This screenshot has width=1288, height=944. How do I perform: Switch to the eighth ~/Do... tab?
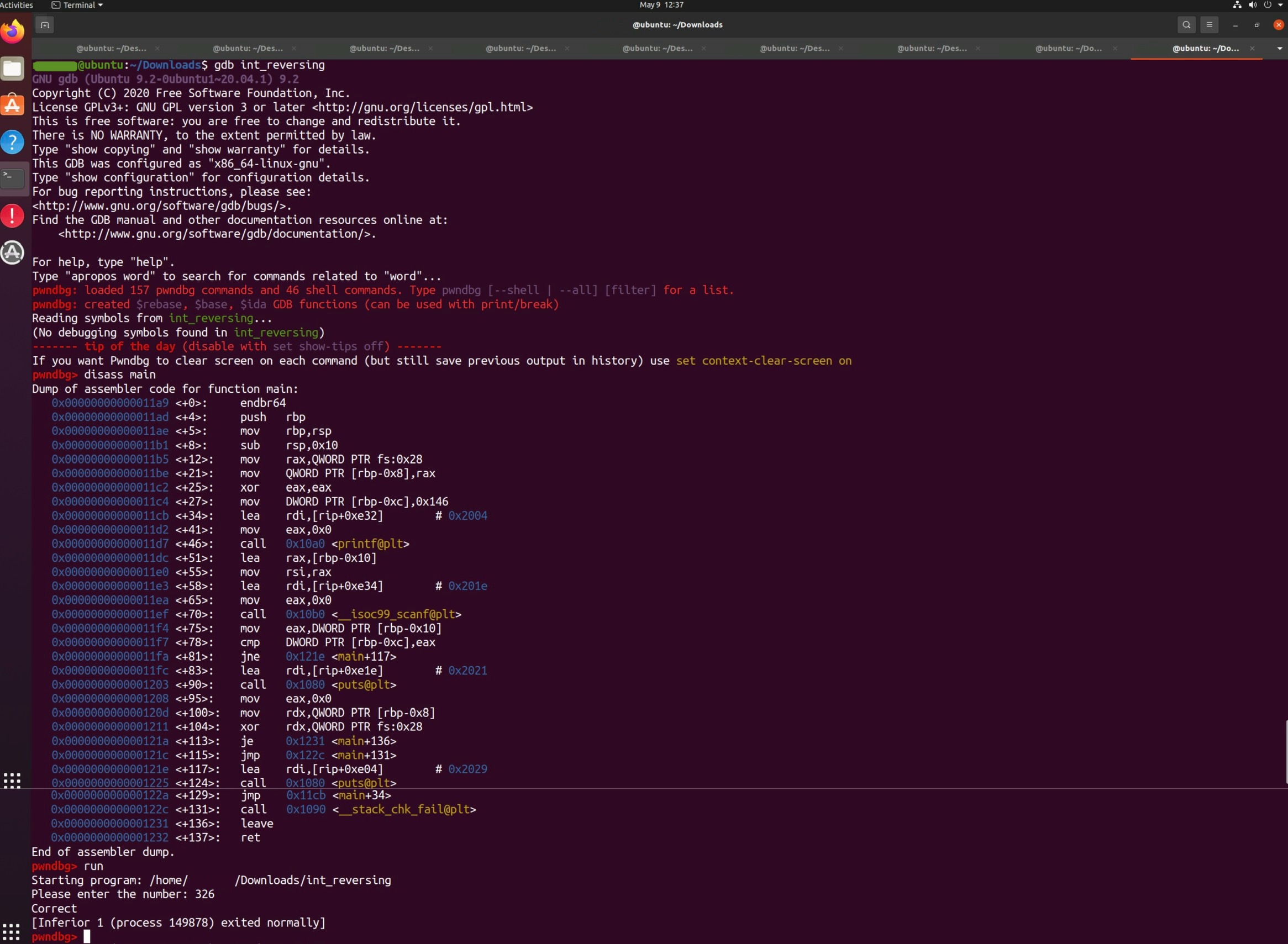click(x=1069, y=49)
